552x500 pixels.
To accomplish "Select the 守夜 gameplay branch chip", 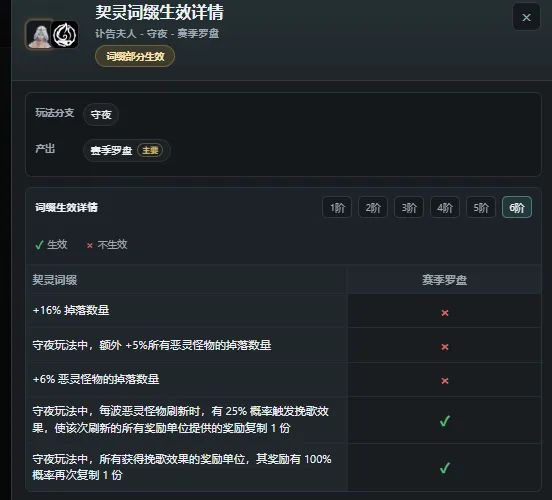I will coord(101,114).
